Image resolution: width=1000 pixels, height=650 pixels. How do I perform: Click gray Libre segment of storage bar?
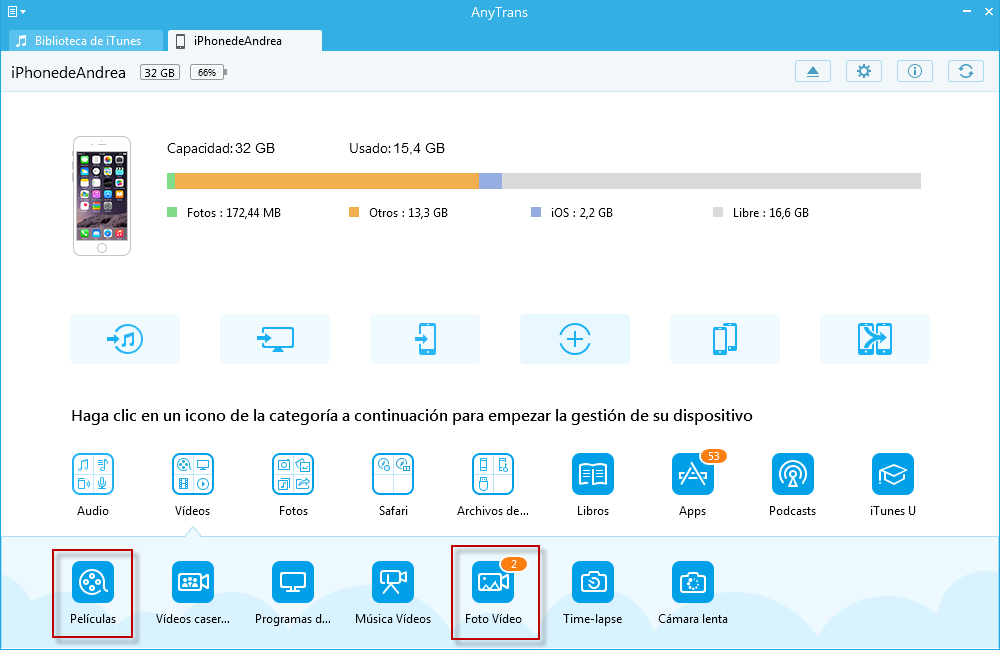pos(711,181)
